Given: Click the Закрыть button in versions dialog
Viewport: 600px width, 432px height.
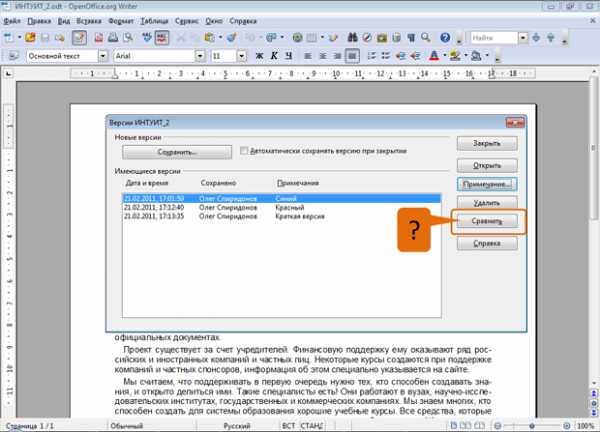Looking at the screenshot, I should (487, 143).
